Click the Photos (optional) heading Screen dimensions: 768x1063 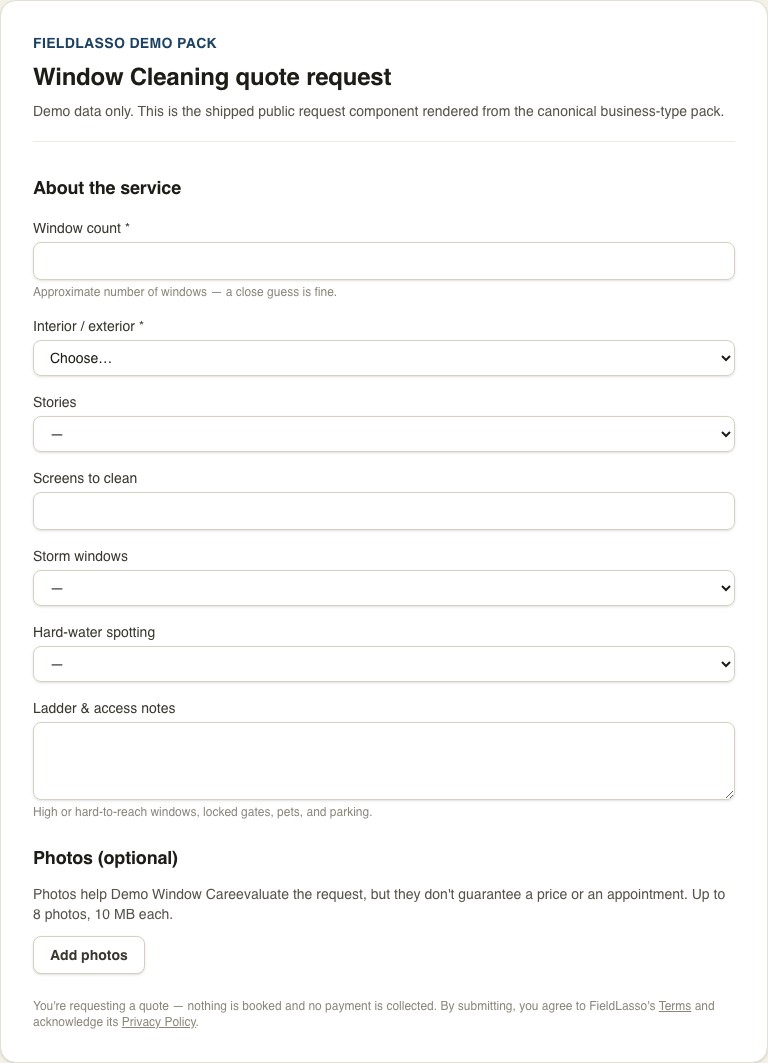coord(105,858)
